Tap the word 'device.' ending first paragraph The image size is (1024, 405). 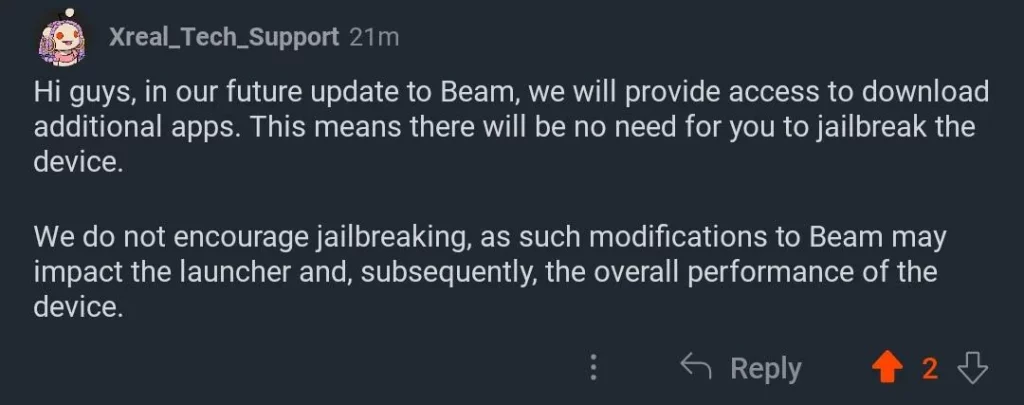pyautogui.click(x=78, y=161)
